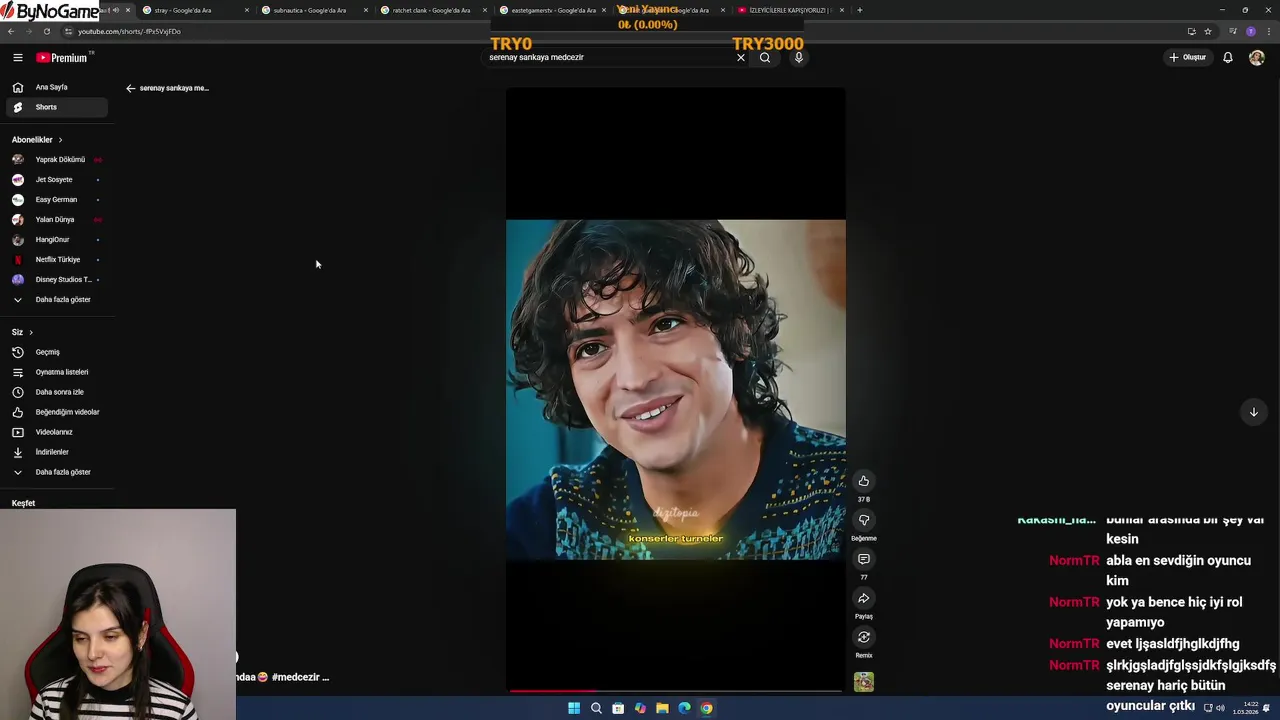Open Chrome from the taskbar

[706, 708]
